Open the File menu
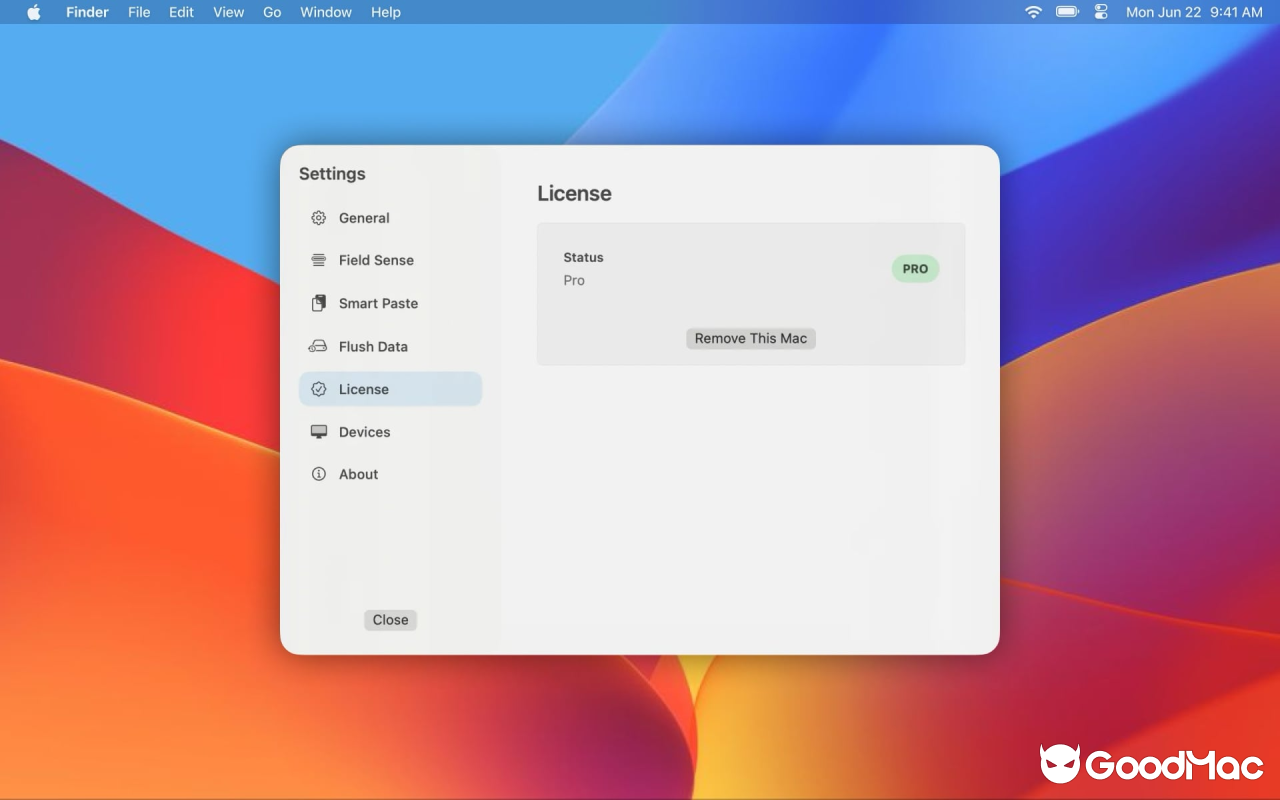The image size is (1280, 800). [x=139, y=12]
